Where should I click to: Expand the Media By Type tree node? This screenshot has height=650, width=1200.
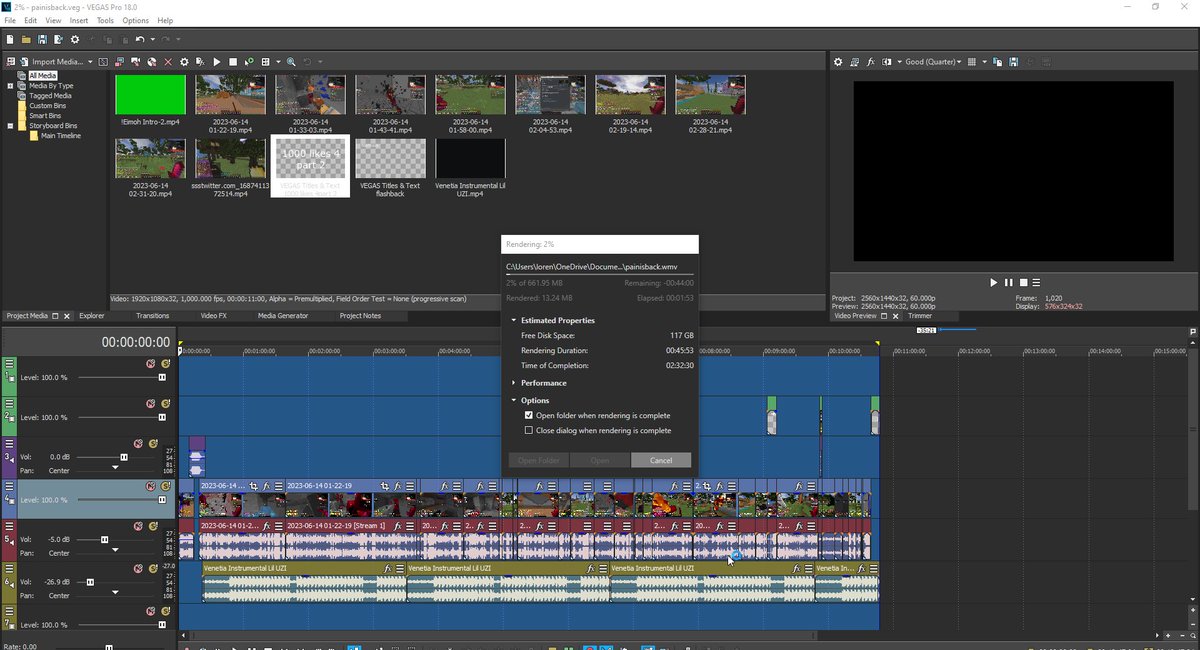(x=10, y=86)
